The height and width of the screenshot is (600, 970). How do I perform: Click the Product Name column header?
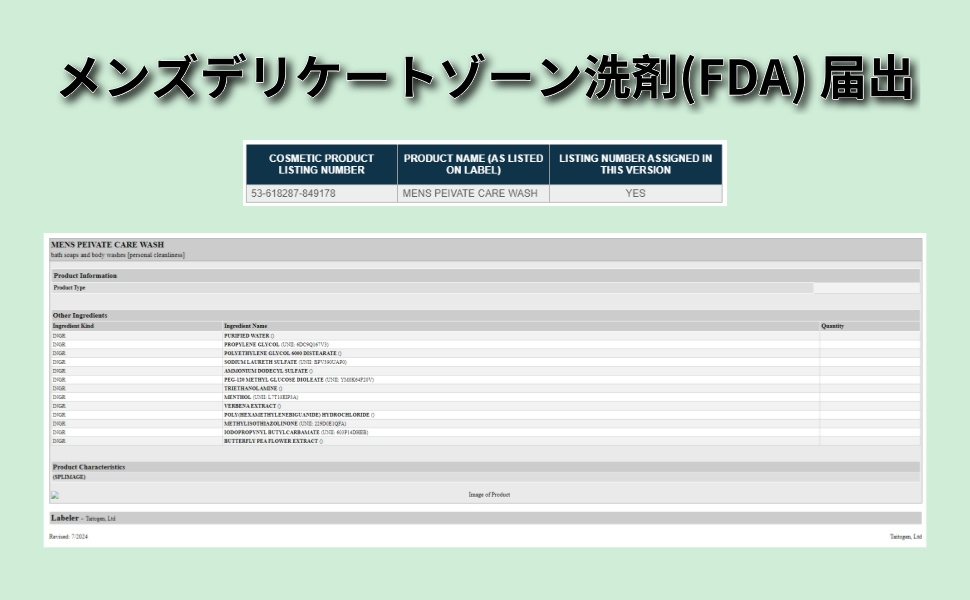tap(473, 164)
